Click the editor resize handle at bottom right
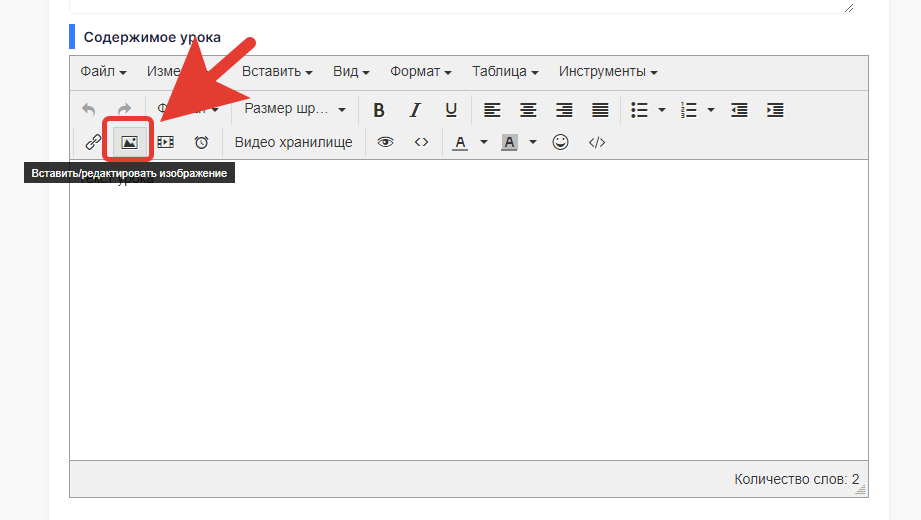 [861, 489]
